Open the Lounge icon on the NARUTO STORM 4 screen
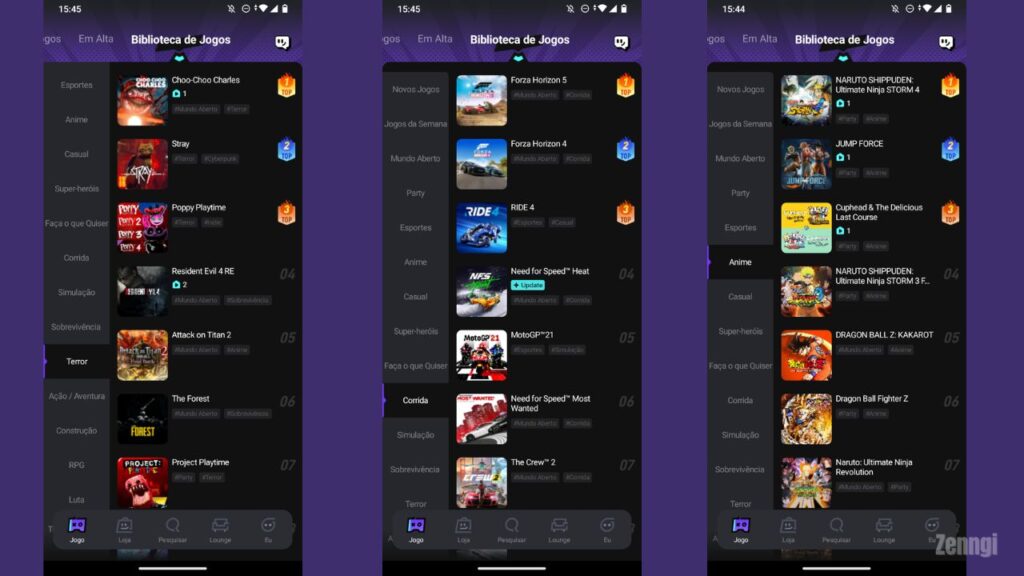Viewport: 1024px width, 576px height. tap(884, 527)
